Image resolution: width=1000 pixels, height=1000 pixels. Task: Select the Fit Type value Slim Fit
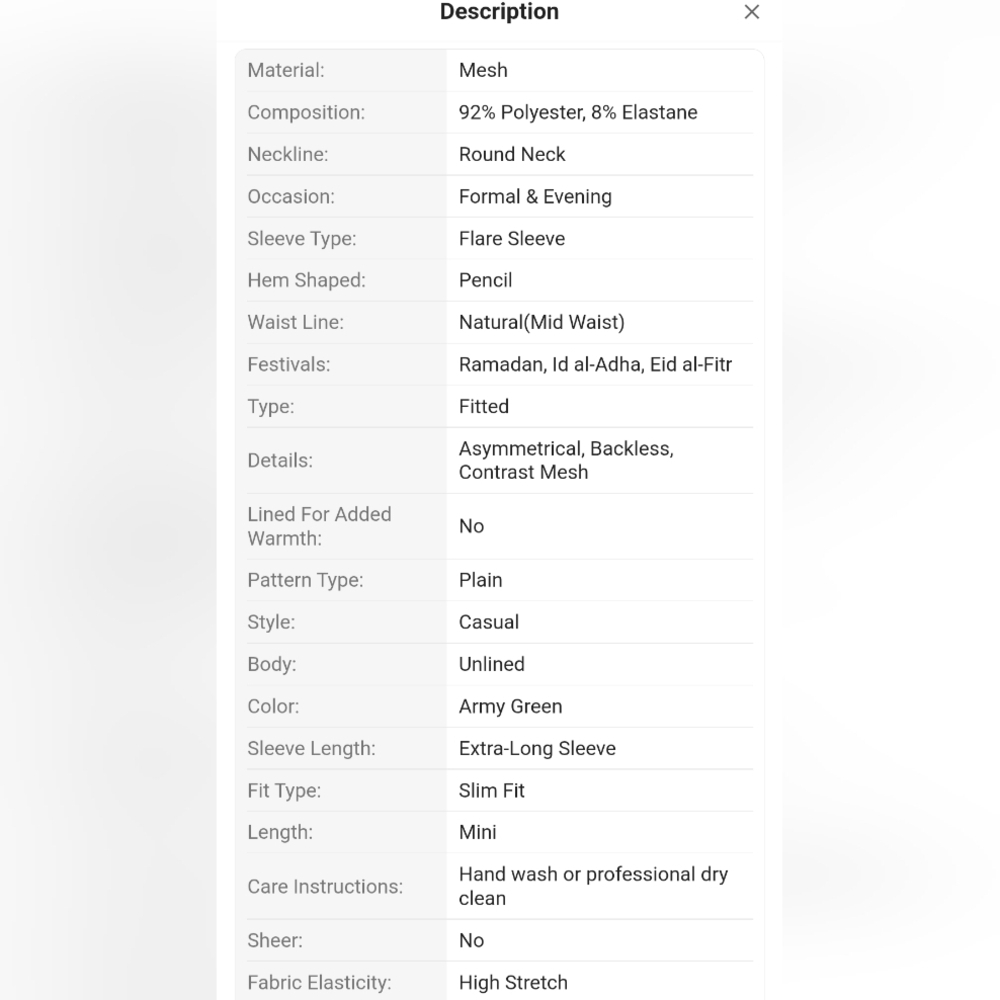click(491, 790)
